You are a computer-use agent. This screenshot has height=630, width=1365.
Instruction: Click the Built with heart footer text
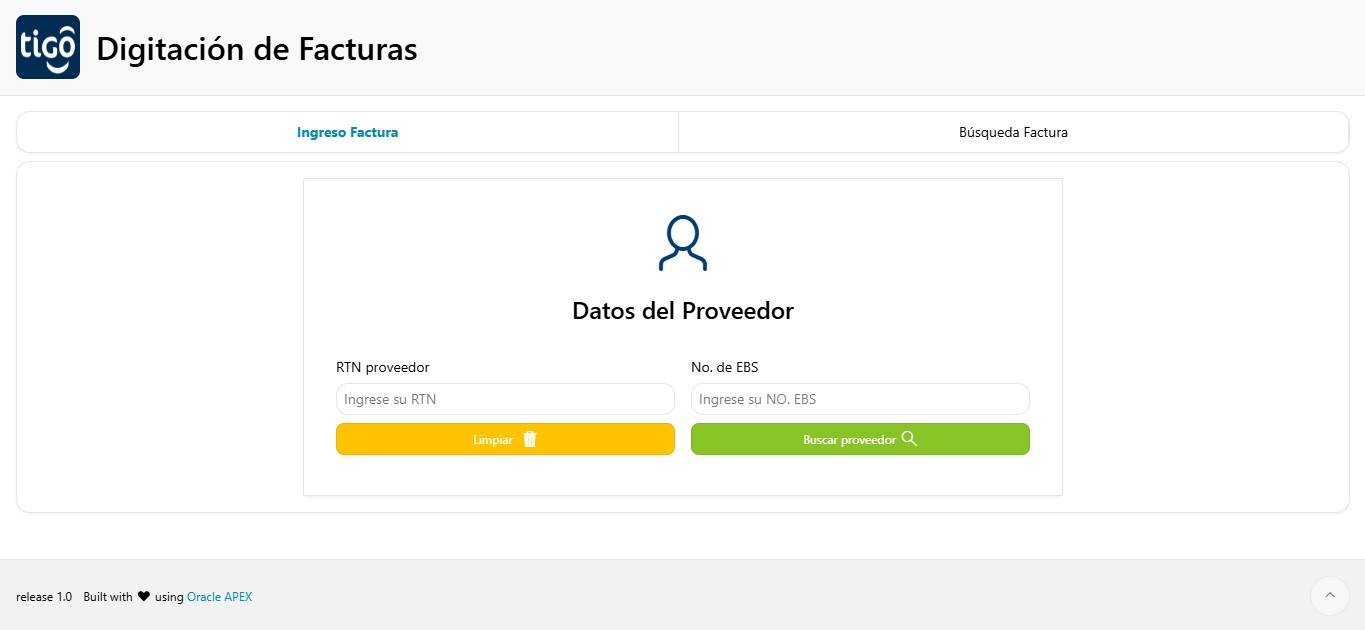[x=108, y=596]
